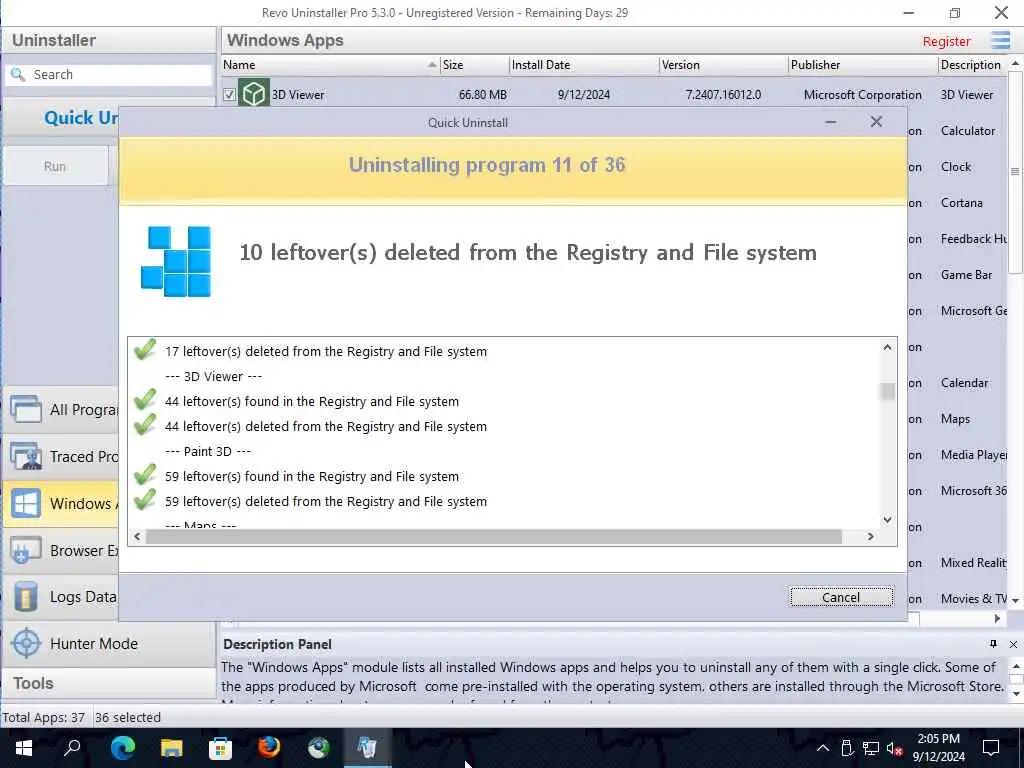
Task: Click the log's vertical scrollbar thumb
Action: [x=887, y=391]
